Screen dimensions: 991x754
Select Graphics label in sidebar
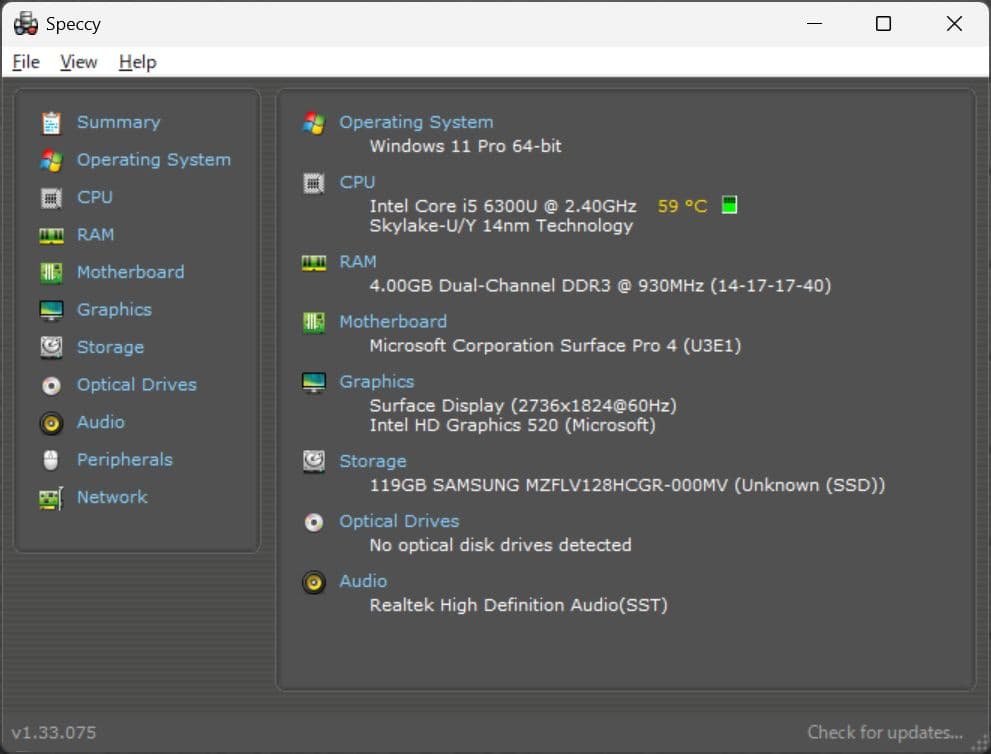click(x=114, y=310)
